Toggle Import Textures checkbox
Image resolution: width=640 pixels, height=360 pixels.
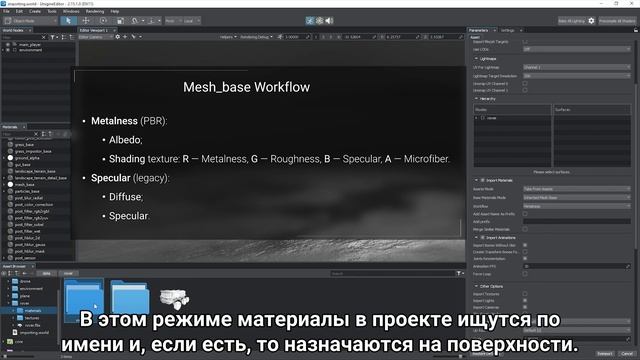tap(525, 294)
